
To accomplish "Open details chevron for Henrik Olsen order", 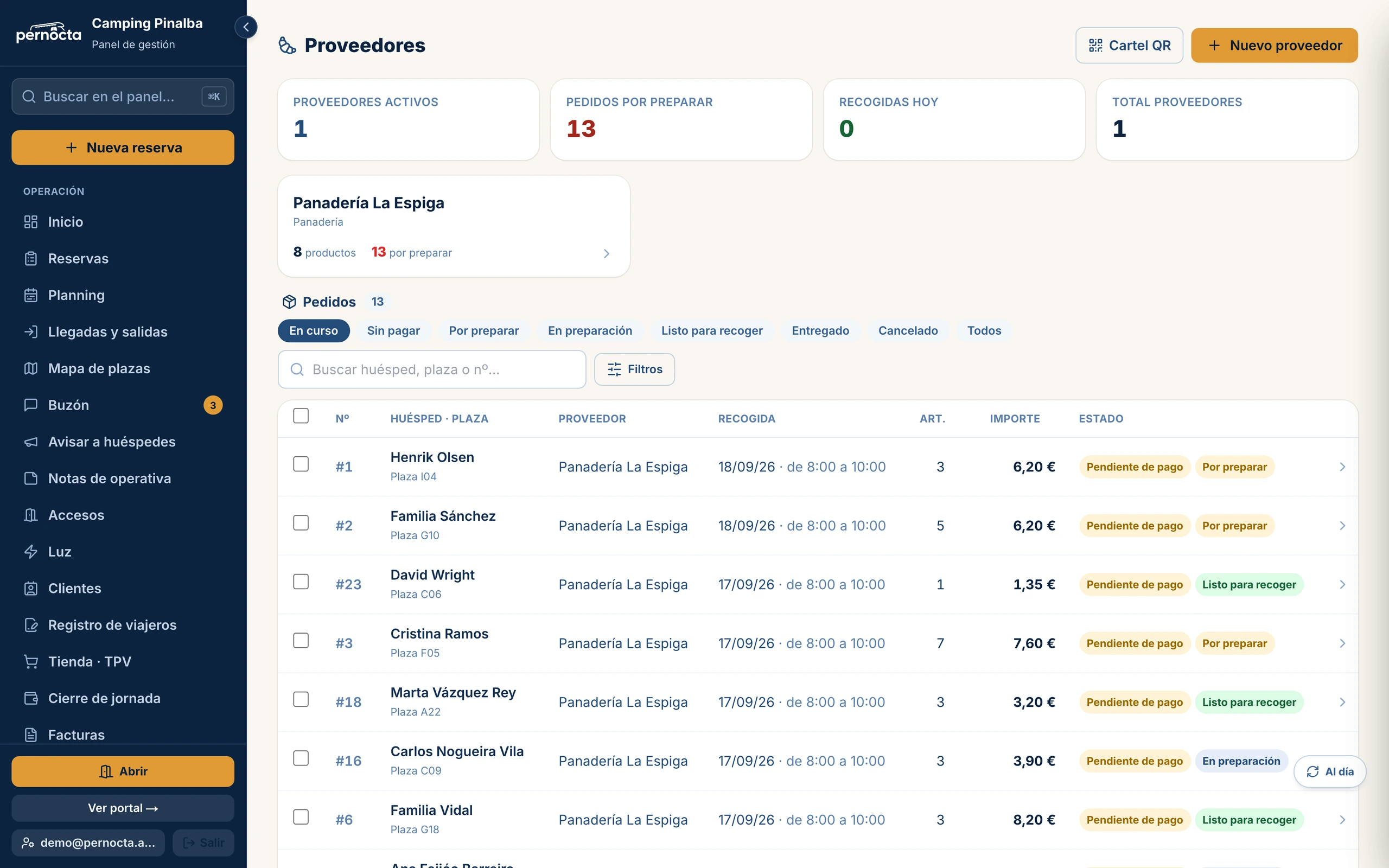I will [1342, 467].
